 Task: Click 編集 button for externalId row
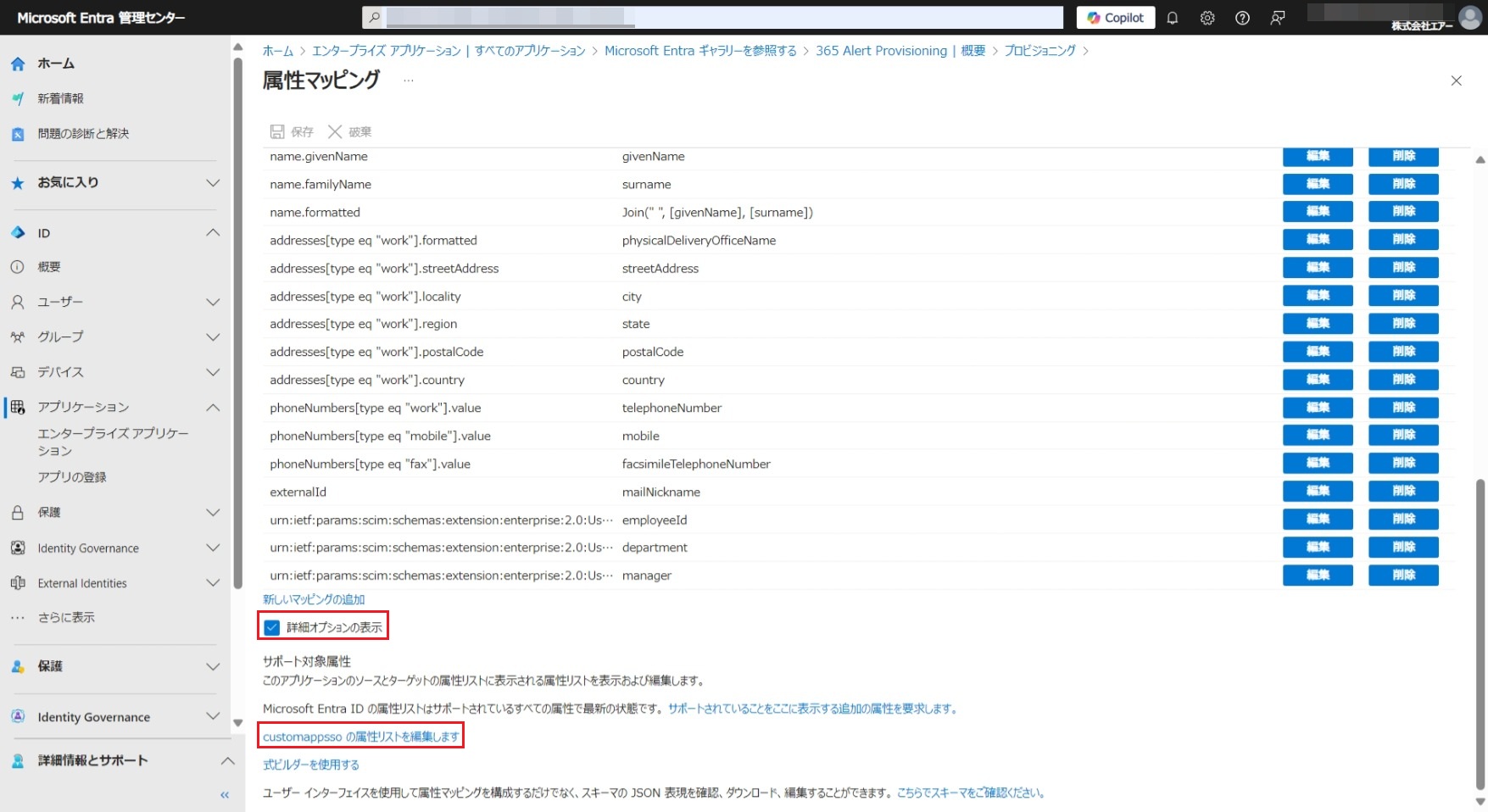click(x=1317, y=492)
